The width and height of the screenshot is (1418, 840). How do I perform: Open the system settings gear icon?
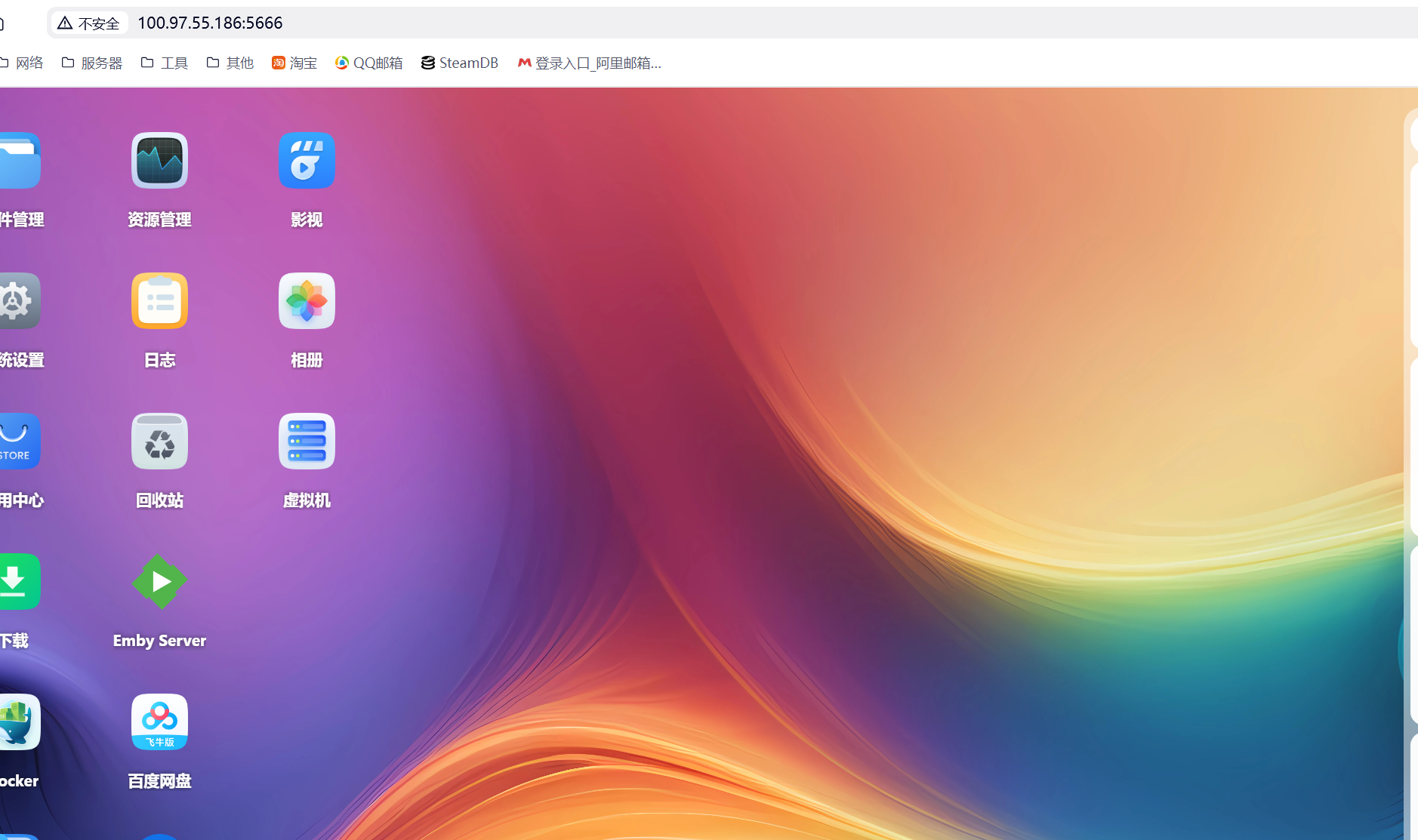17,301
